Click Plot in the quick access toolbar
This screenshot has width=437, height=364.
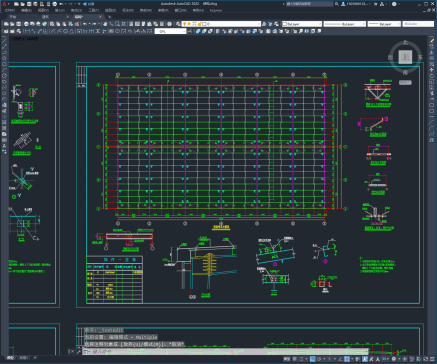(54, 4)
